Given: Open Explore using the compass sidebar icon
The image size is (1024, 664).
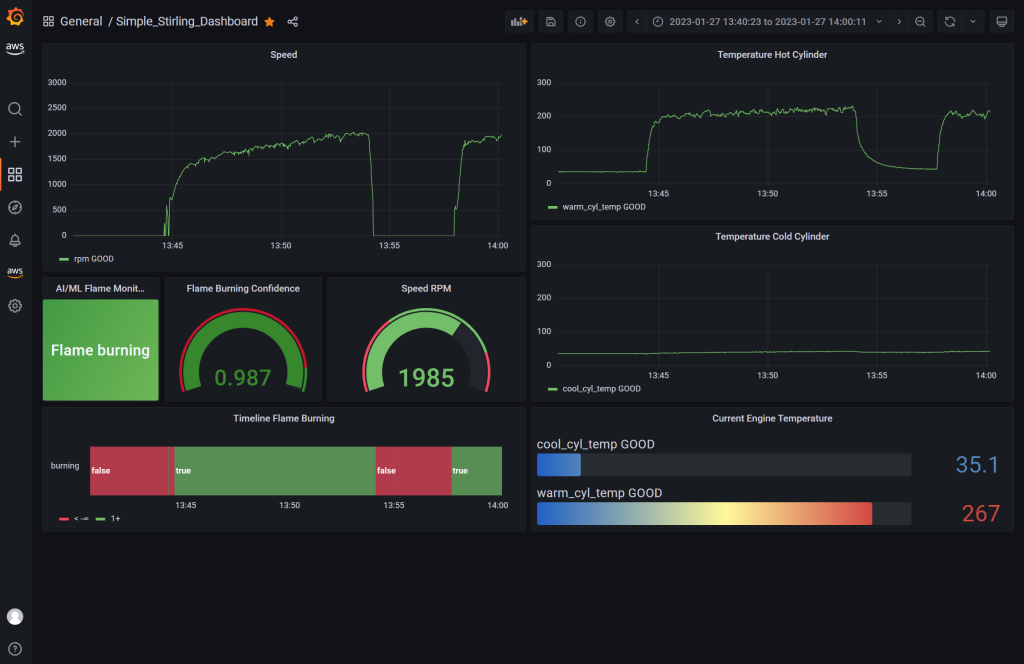Looking at the screenshot, I should tap(14, 207).
